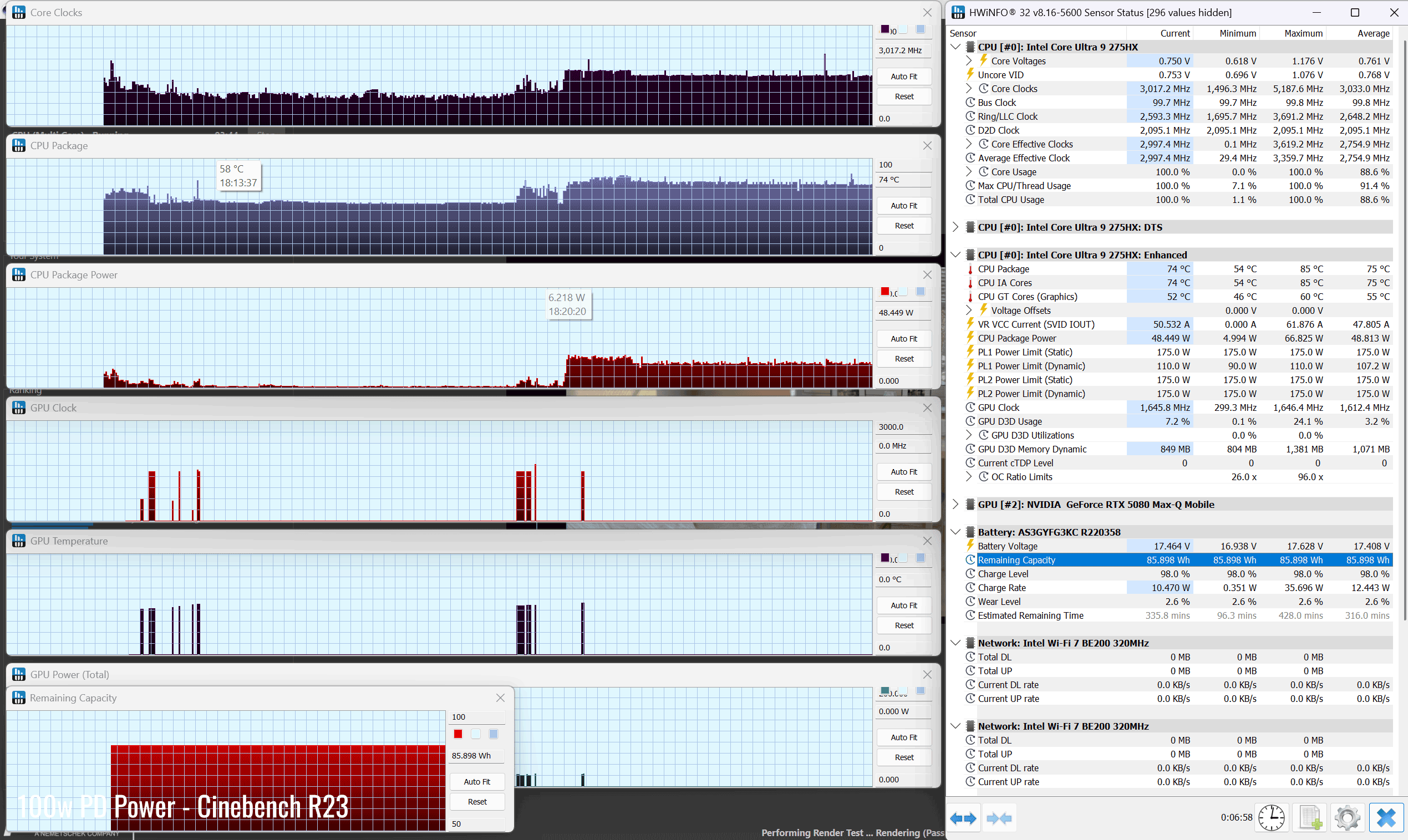
Task: Click the clock icon beside Charge Rate
Action: (x=970, y=588)
